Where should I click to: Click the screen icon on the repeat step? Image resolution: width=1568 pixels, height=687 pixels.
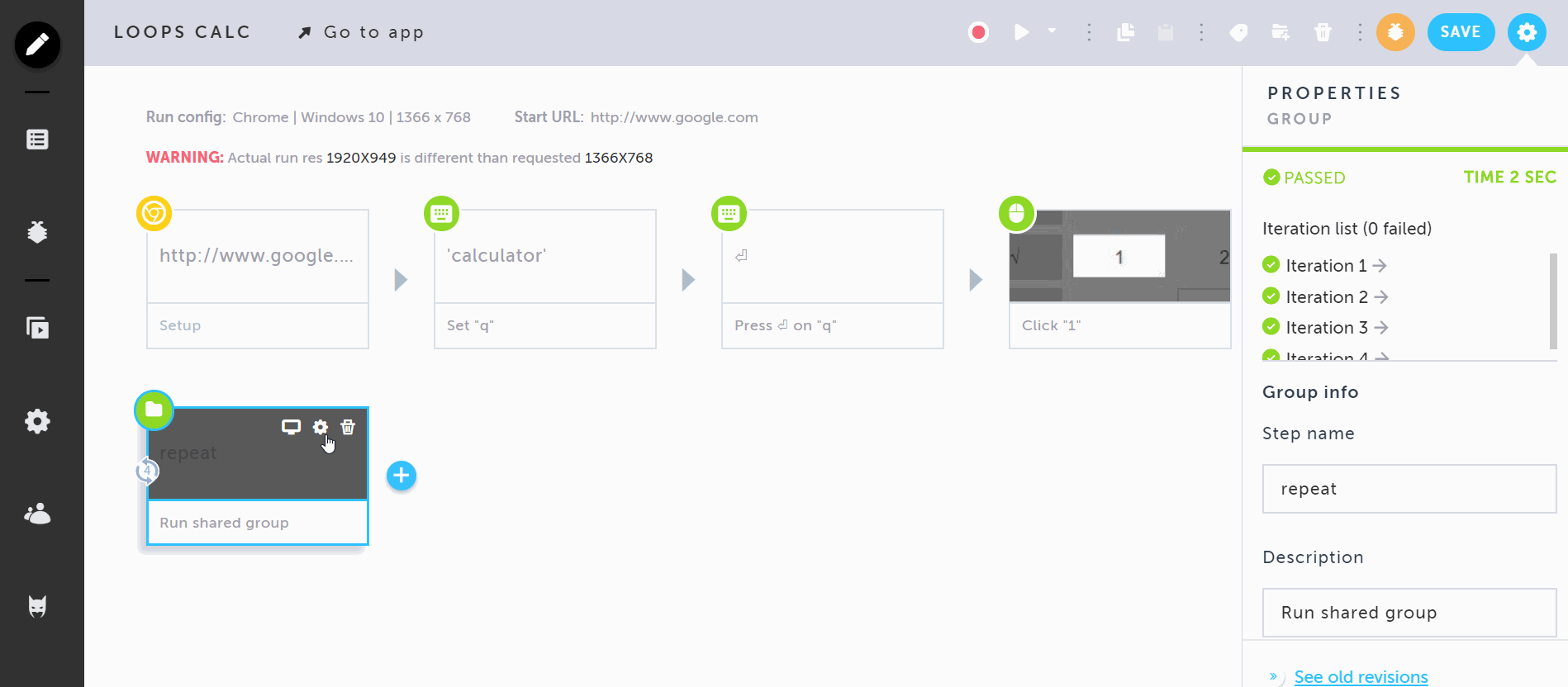(x=291, y=427)
